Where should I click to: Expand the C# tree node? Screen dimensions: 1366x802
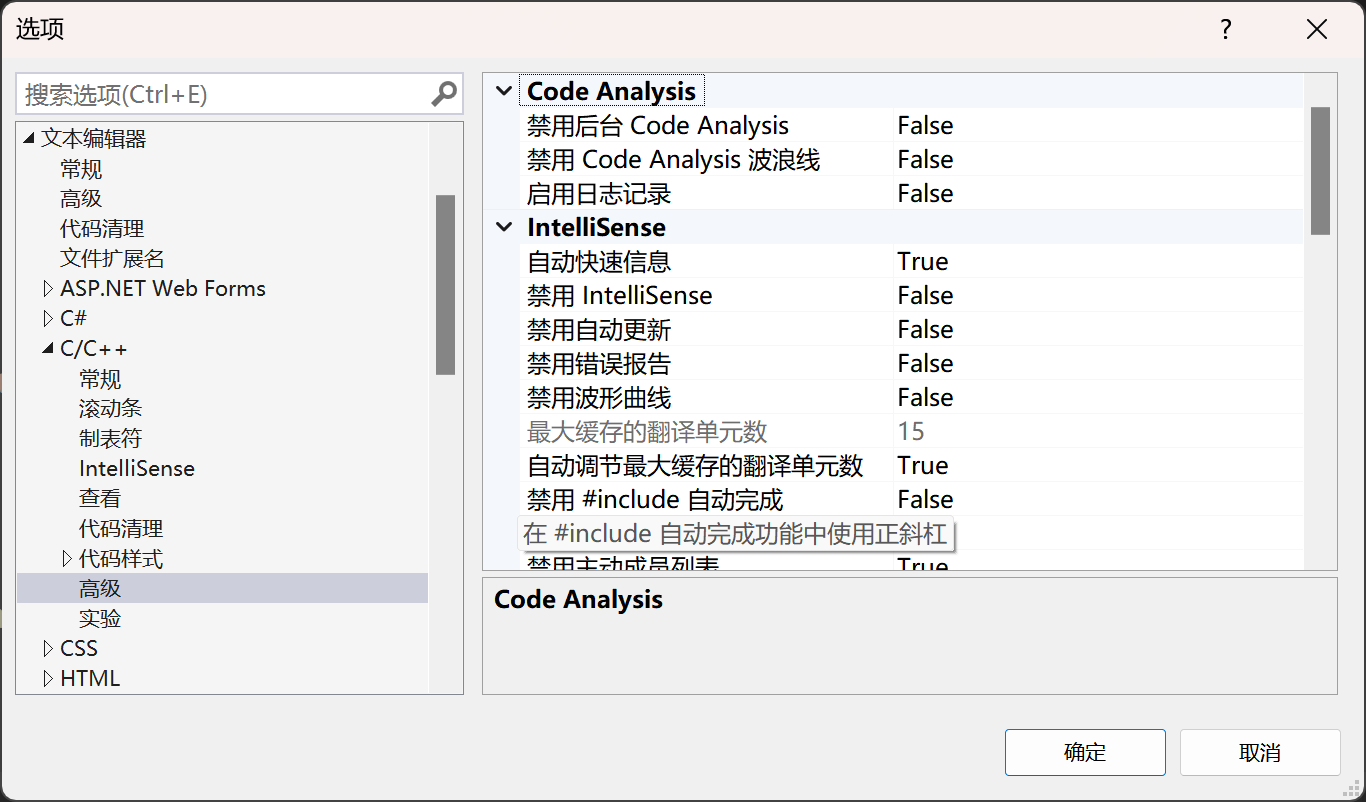[48, 319]
